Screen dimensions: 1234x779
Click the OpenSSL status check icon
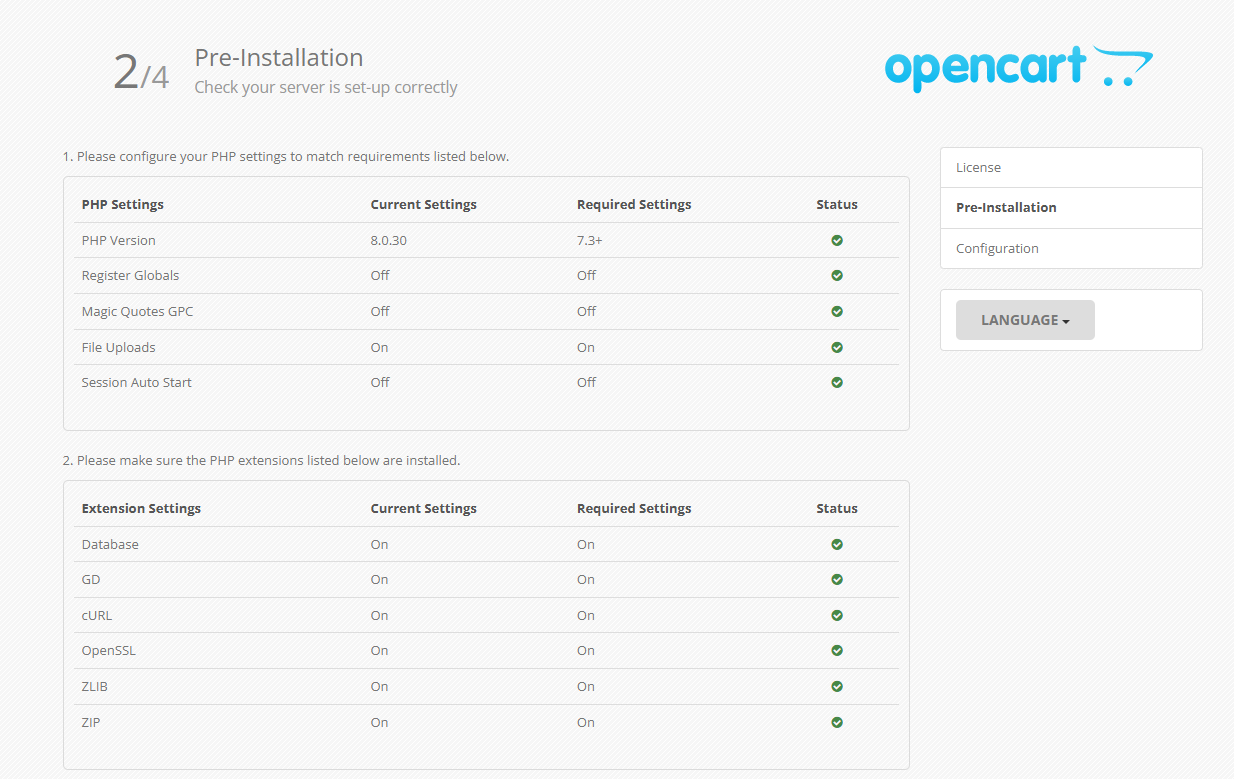(837, 650)
